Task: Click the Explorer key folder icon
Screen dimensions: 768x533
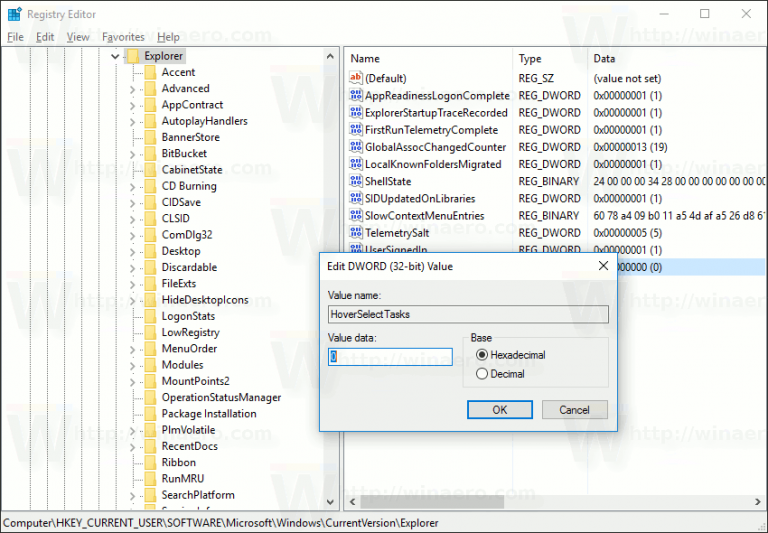Action: 133,56
